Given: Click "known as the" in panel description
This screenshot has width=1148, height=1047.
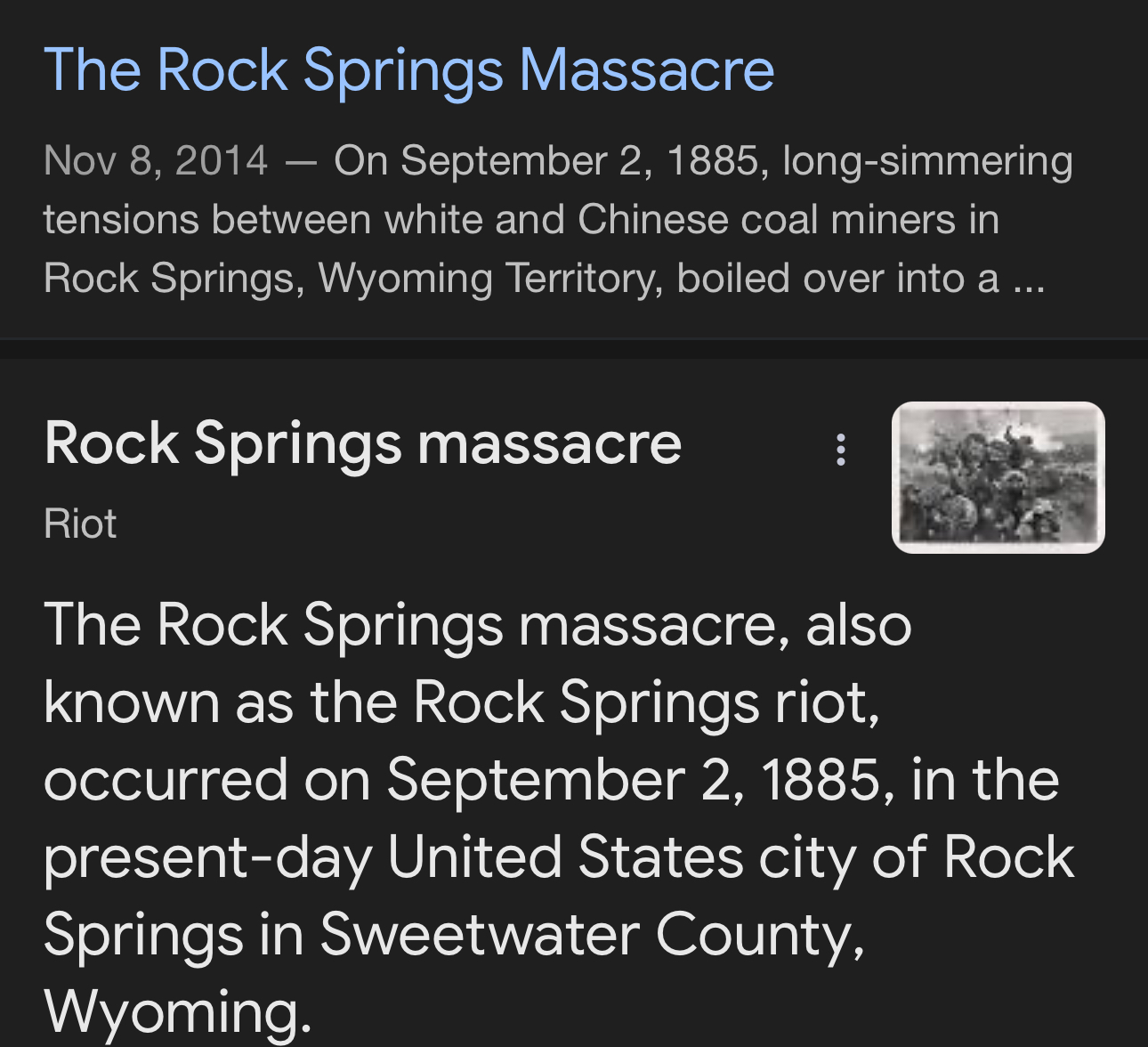Looking at the screenshot, I should pos(221,702).
